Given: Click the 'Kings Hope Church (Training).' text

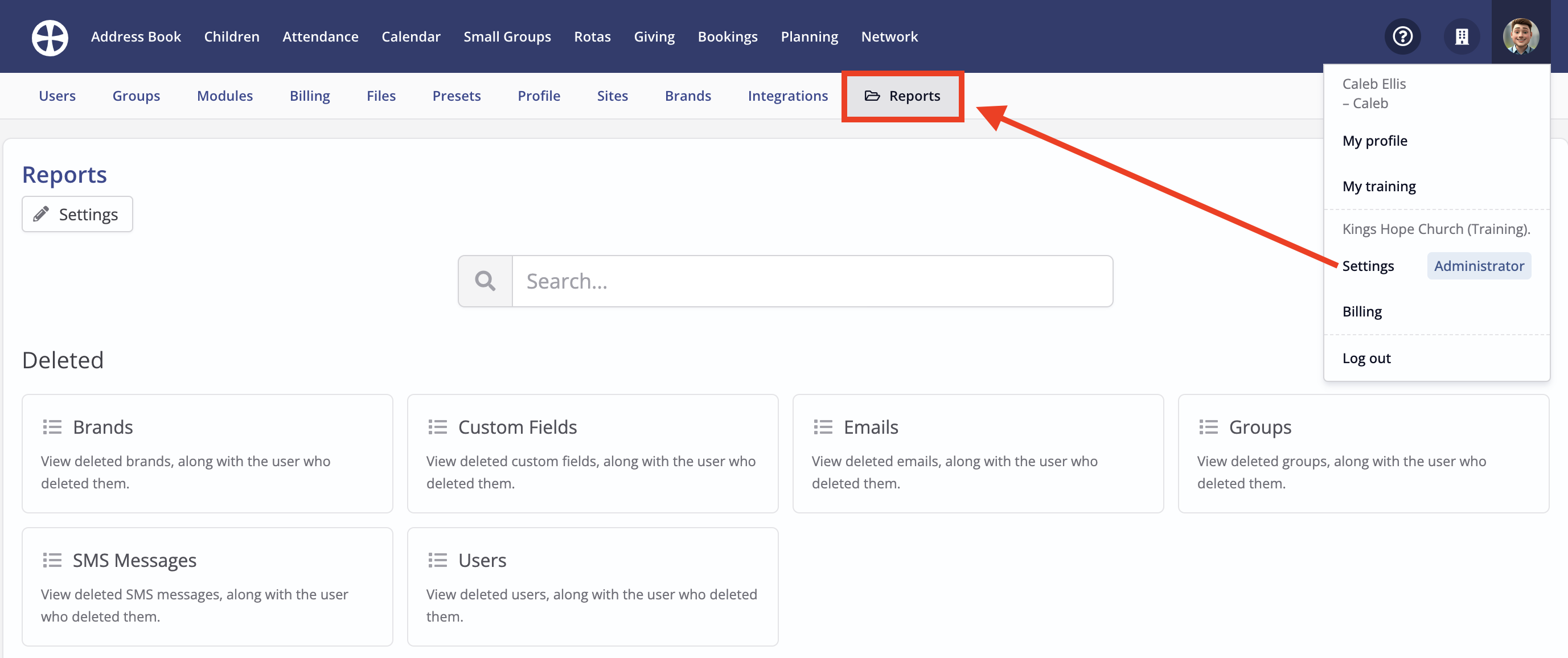Looking at the screenshot, I should coord(1436,229).
